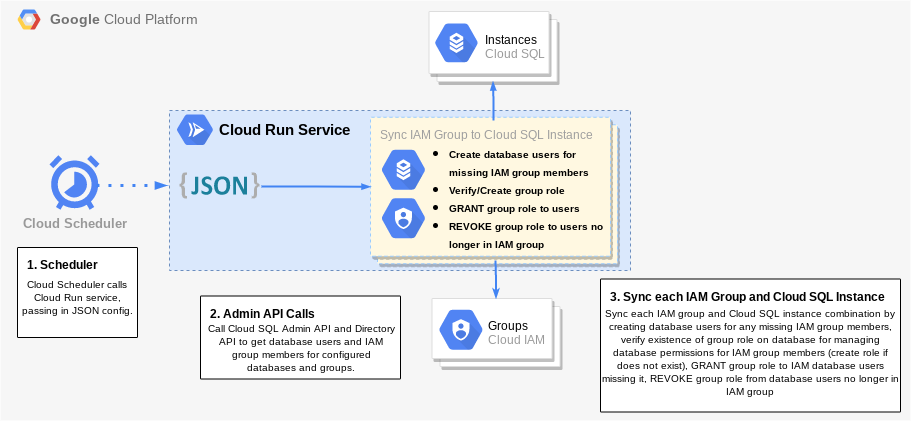911x421 pixels.
Task: Select bullet "GRANT group role to users"
Action: 514,208
